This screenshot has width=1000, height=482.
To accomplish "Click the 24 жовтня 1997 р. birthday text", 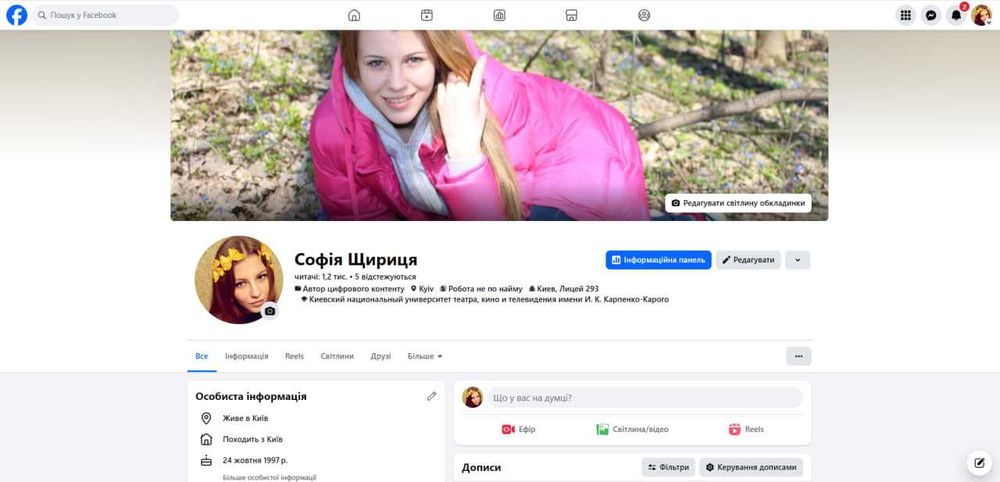I will pos(255,460).
